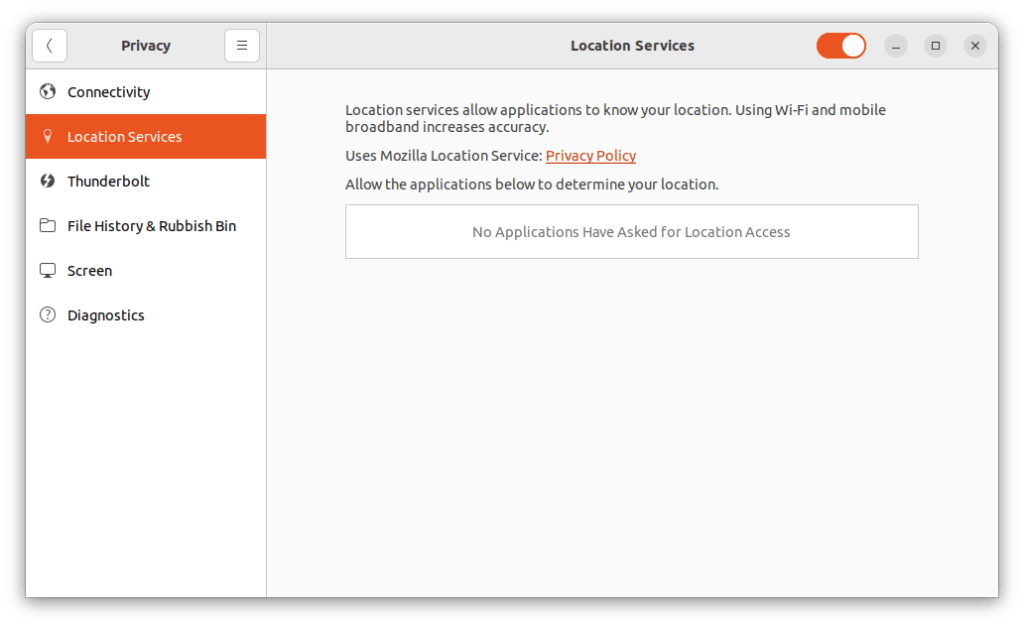Open the Thunderbolt settings panel

tap(146, 181)
